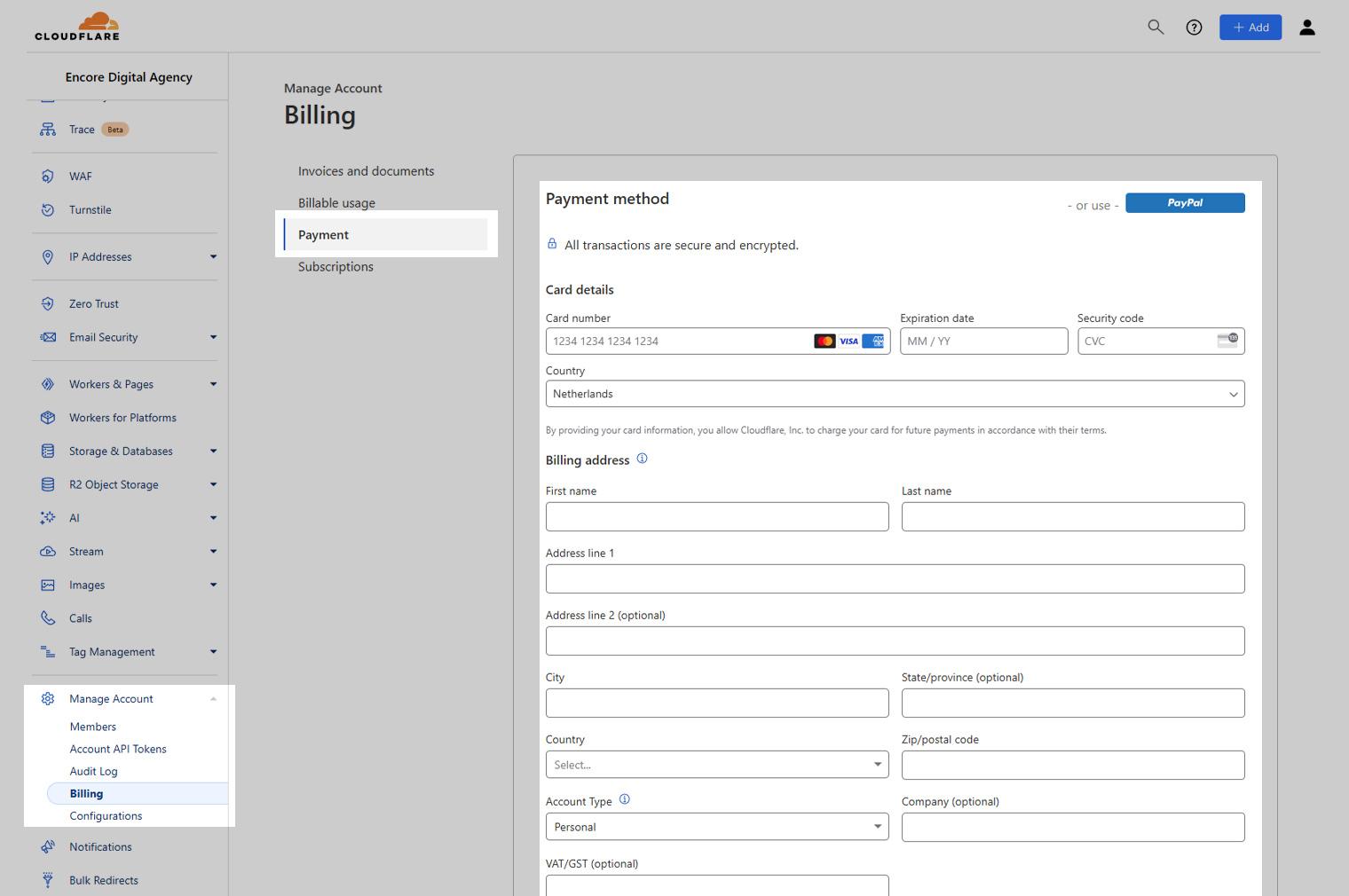Click the PayPal button
The height and width of the screenshot is (896, 1349).
pyautogui.click(x=1184, y=203)
